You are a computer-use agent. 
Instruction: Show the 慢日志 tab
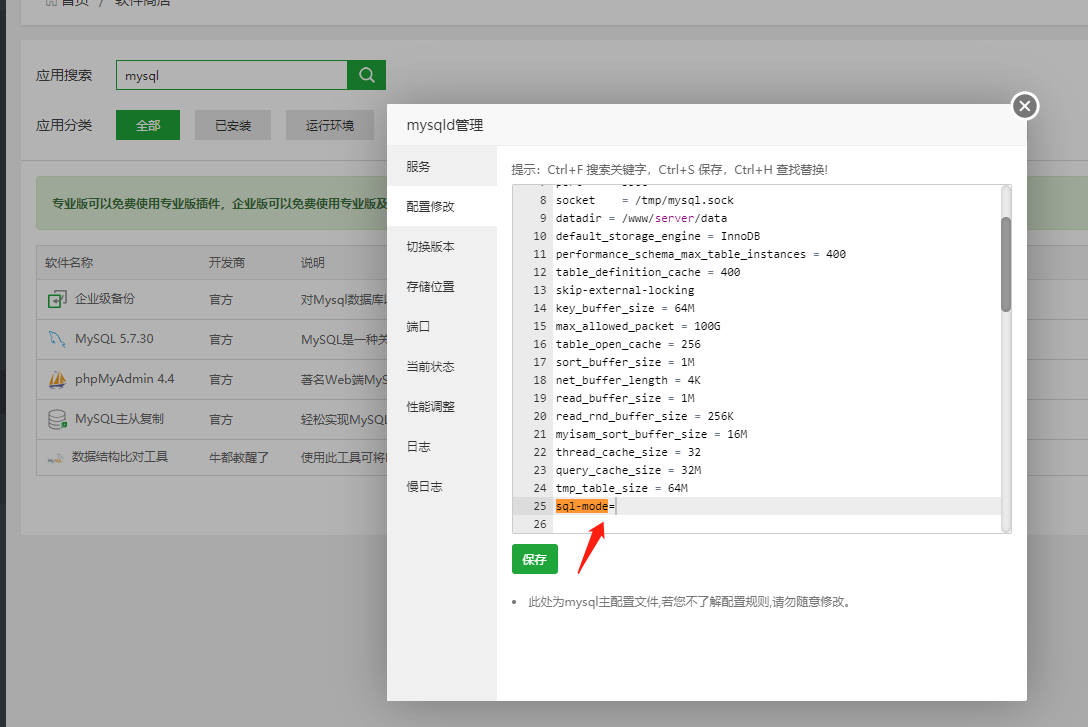(x=424, y=486)
